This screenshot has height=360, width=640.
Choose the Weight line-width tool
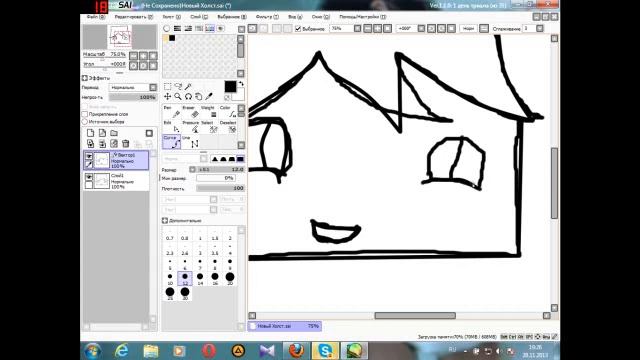(x=209, y=111)
